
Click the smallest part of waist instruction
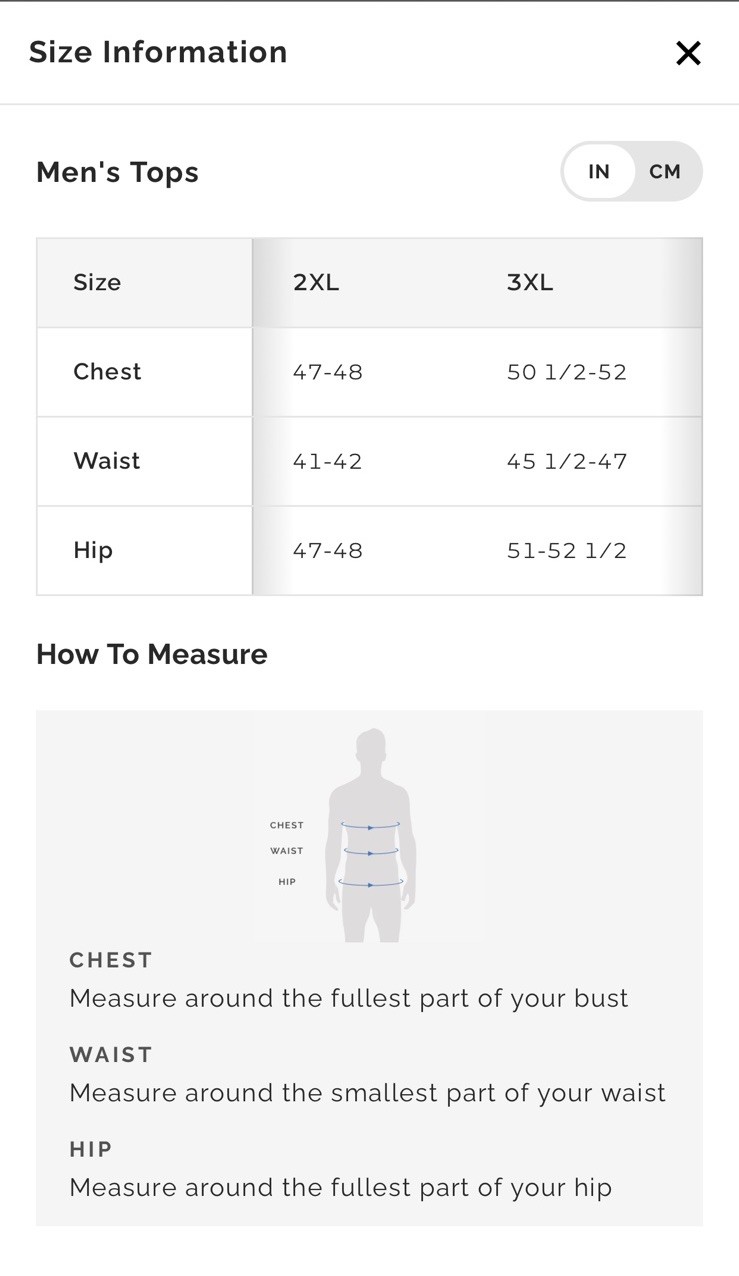367,1093
